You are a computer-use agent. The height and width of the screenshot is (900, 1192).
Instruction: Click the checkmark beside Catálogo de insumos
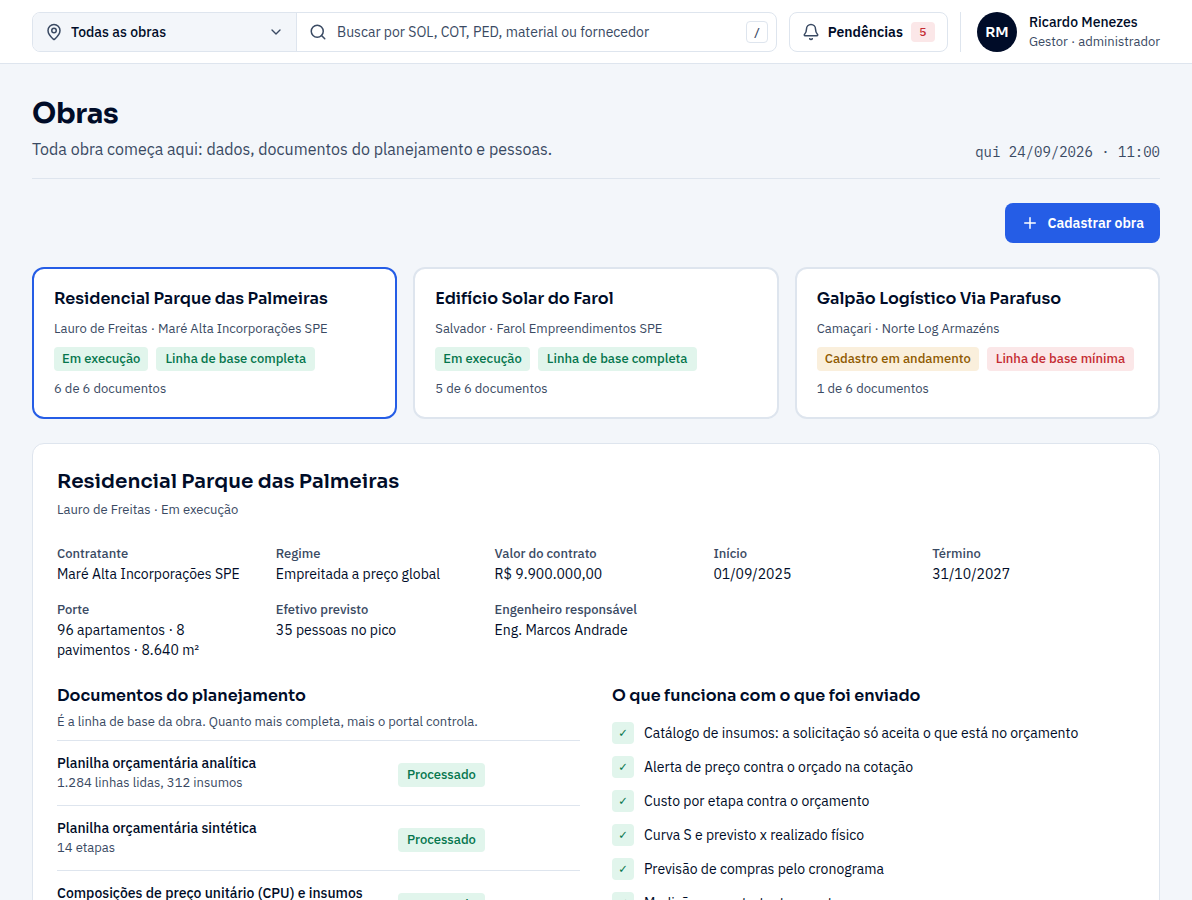[x=623, y=733]
